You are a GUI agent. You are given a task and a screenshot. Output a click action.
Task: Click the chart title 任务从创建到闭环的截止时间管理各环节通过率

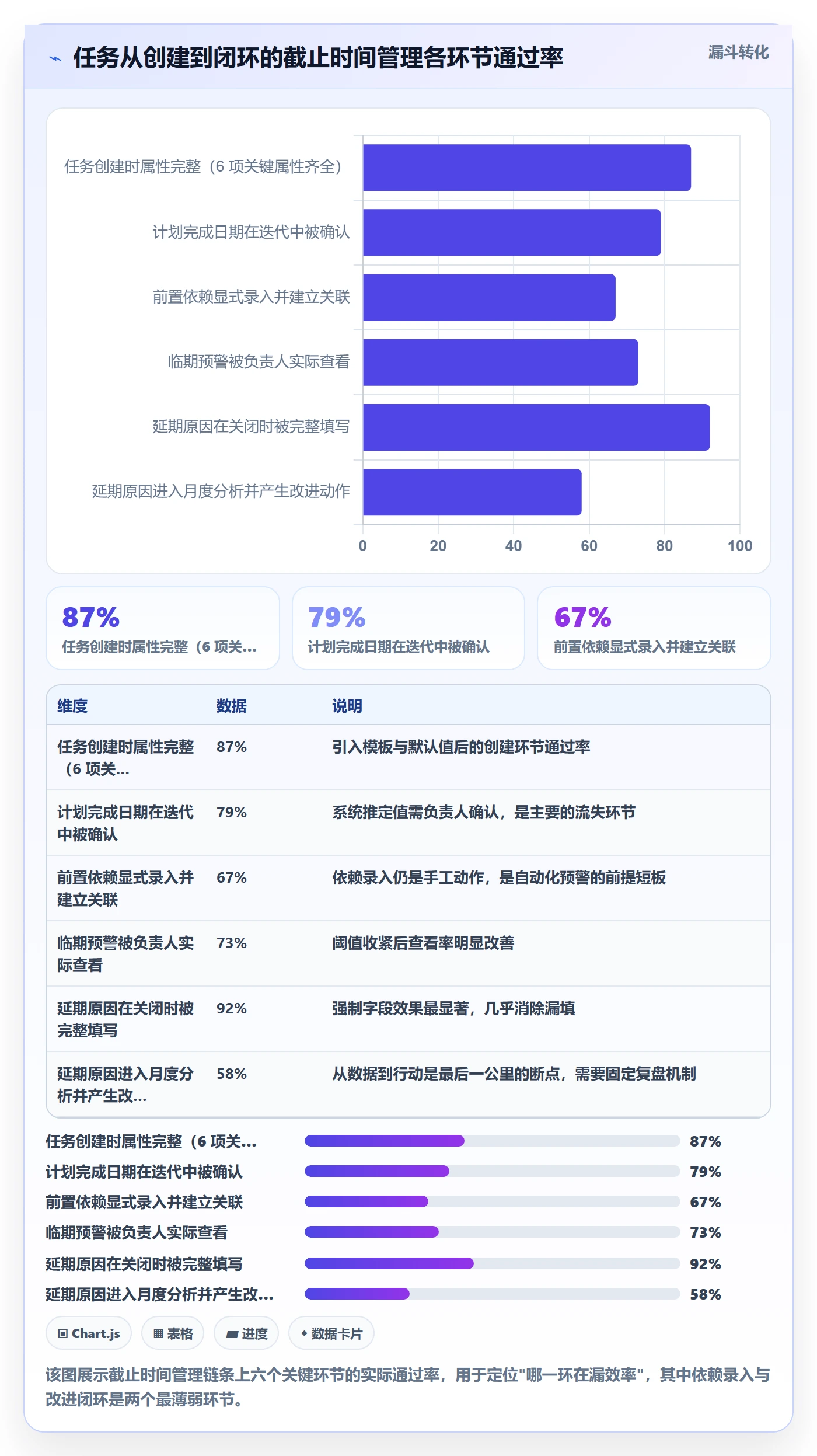pyautogui.click(x=318, y=58)
